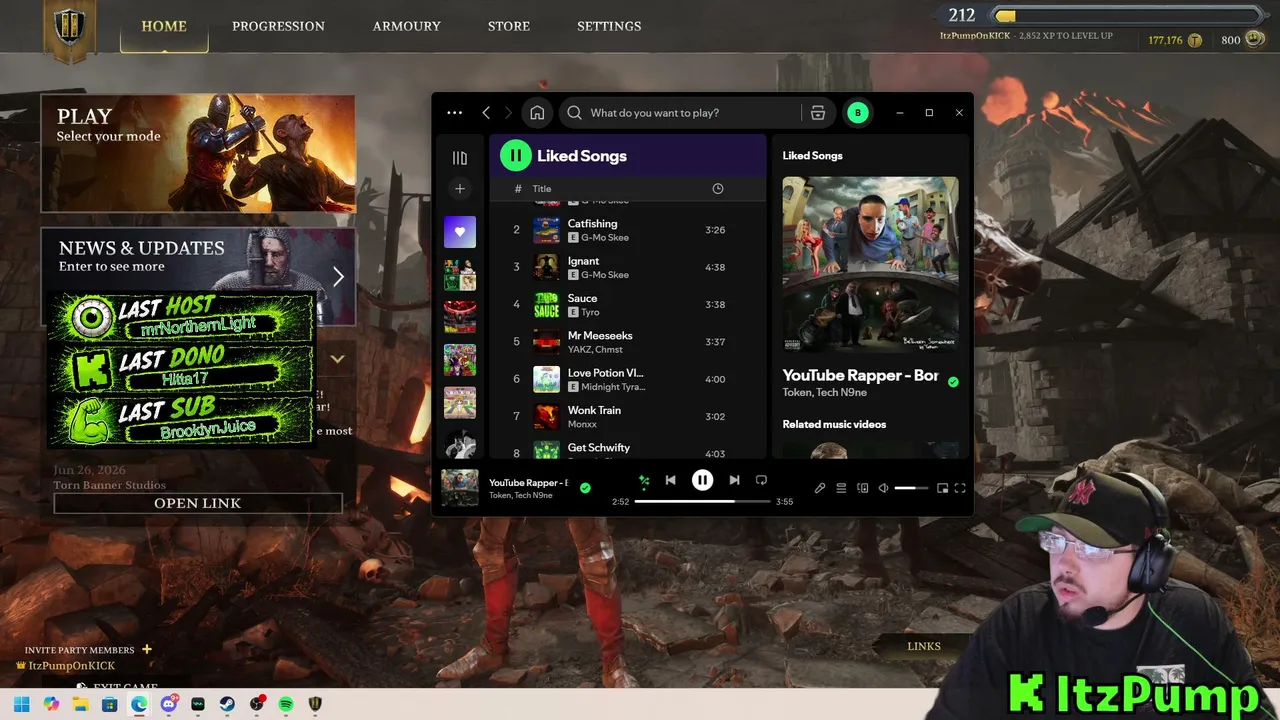Select the Catfishing track row
1280x720 pixels.
628,230
